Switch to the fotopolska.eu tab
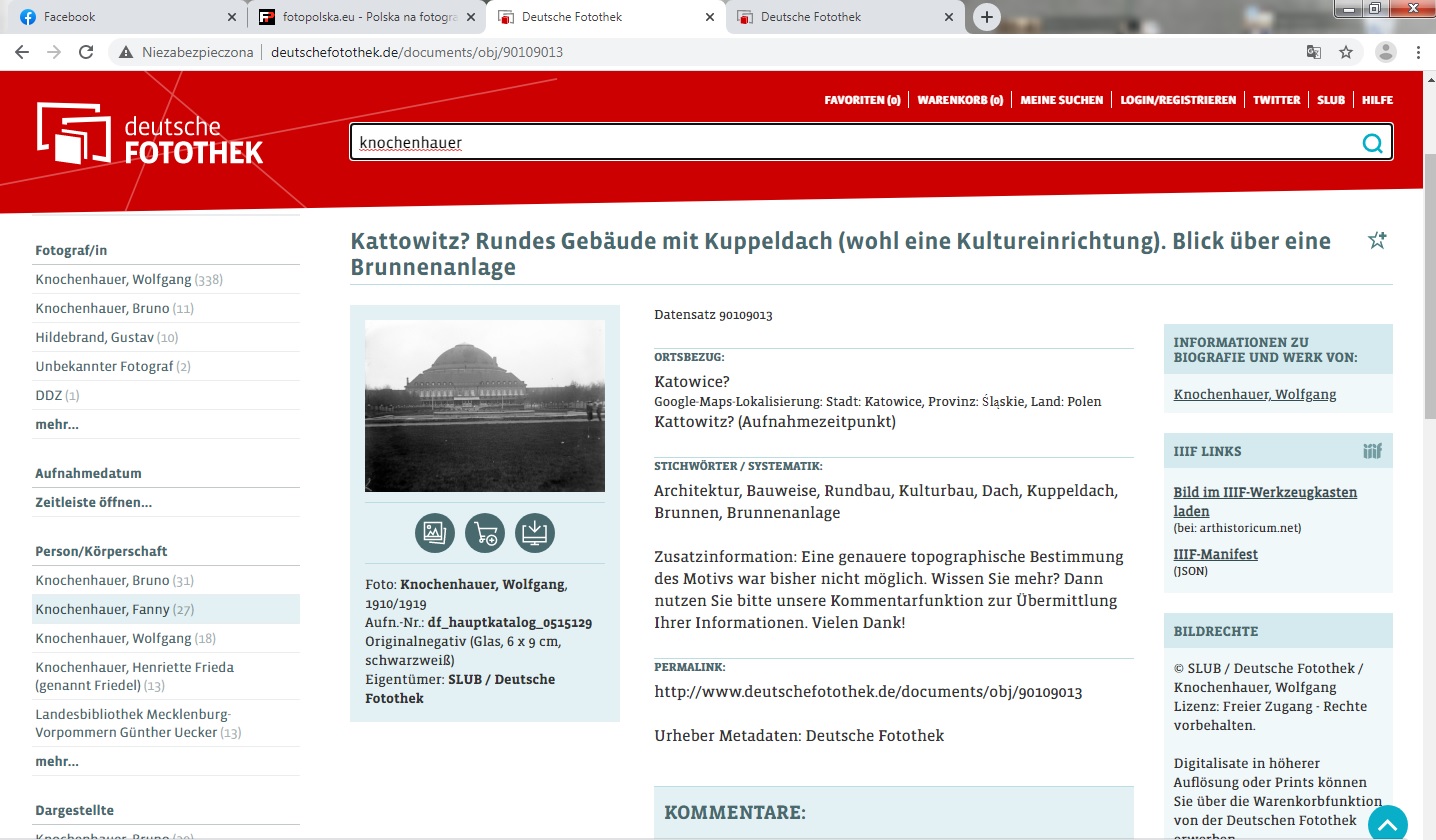Image resolution: width=1436 pixels, height=840 pixels. [360, 17]
